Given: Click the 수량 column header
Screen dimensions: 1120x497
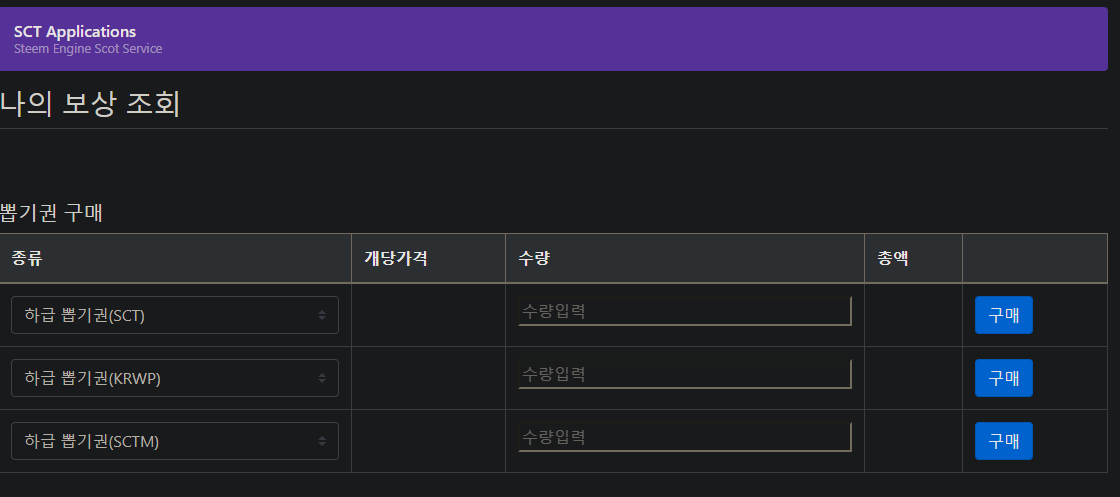Looking at the screenshot, I should click(535, 258).
